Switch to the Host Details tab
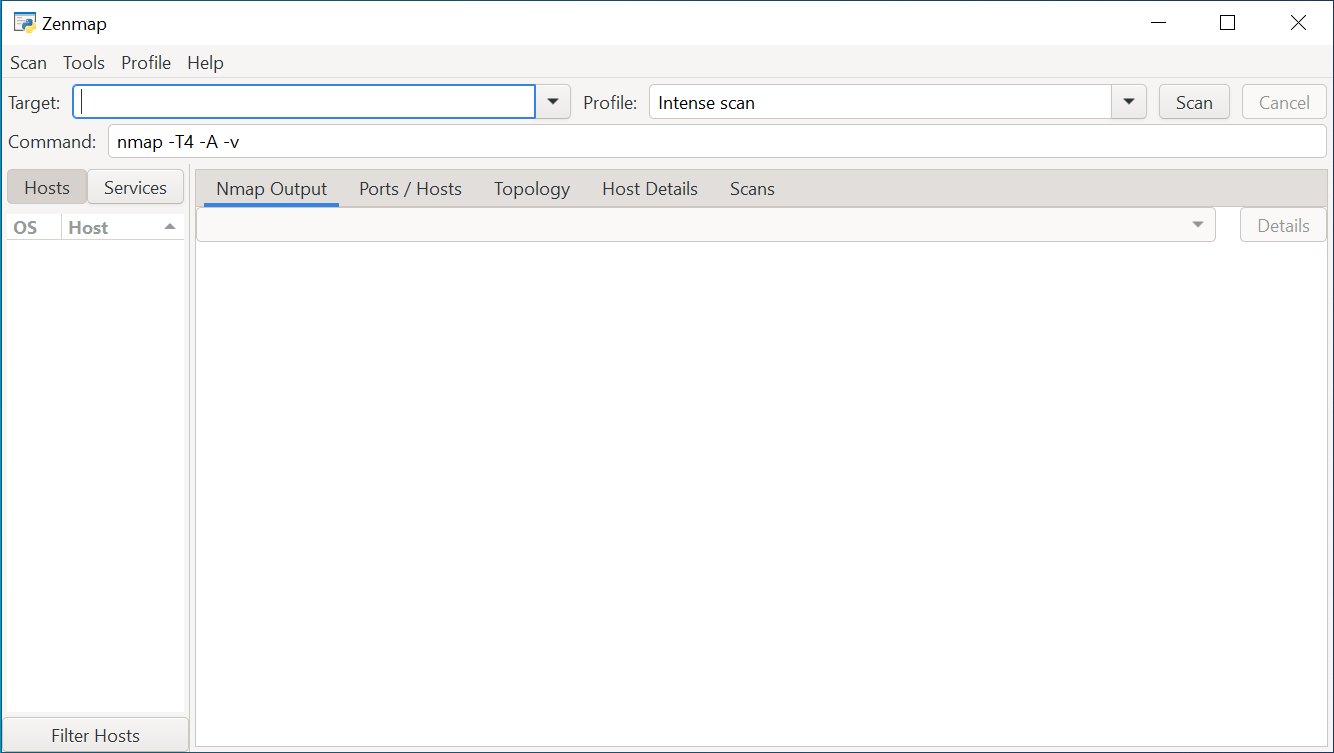 [650, 189]
